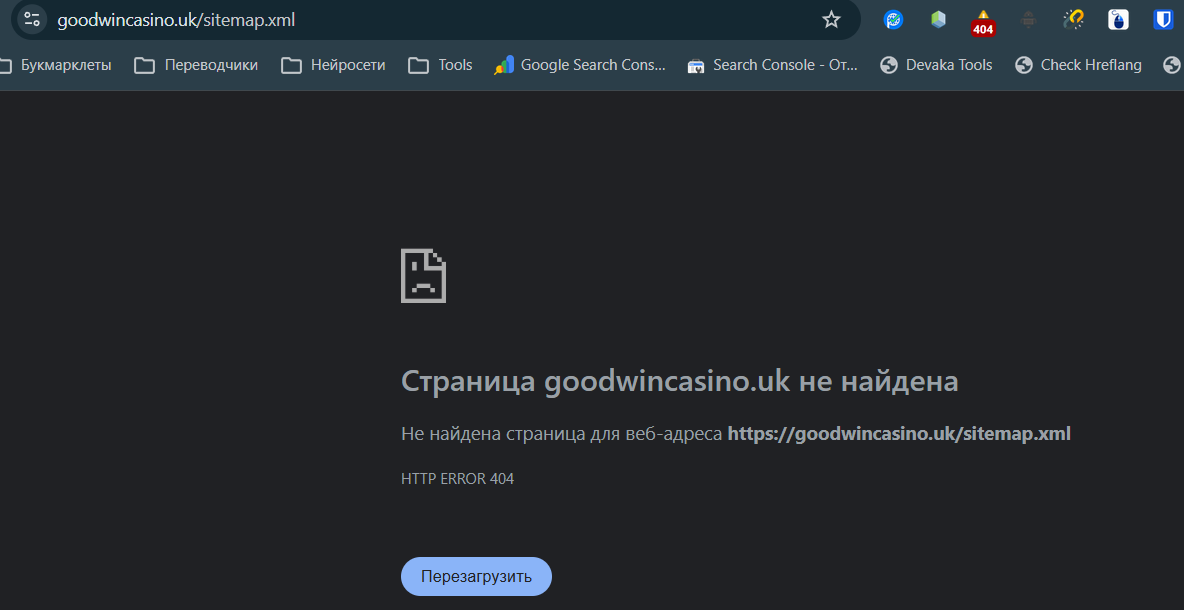This screenshot has width=1184, height=610.
Task: Open the Нейросети bookmarks folder
Action: coord(333,66)
